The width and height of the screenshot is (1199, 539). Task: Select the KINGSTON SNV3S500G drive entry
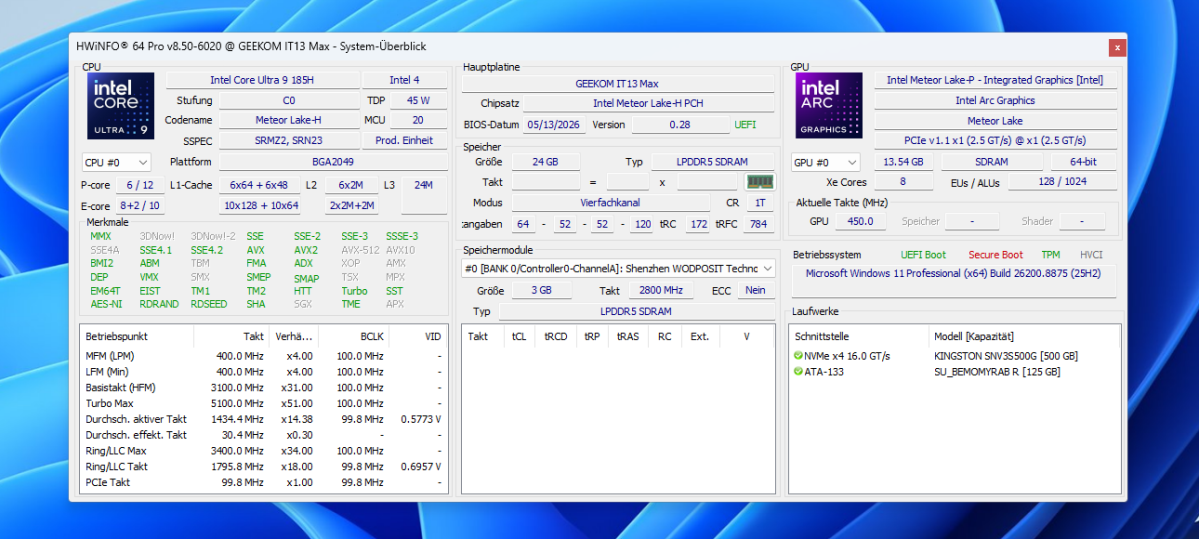pyautogui.click(x=1006, y=356)
